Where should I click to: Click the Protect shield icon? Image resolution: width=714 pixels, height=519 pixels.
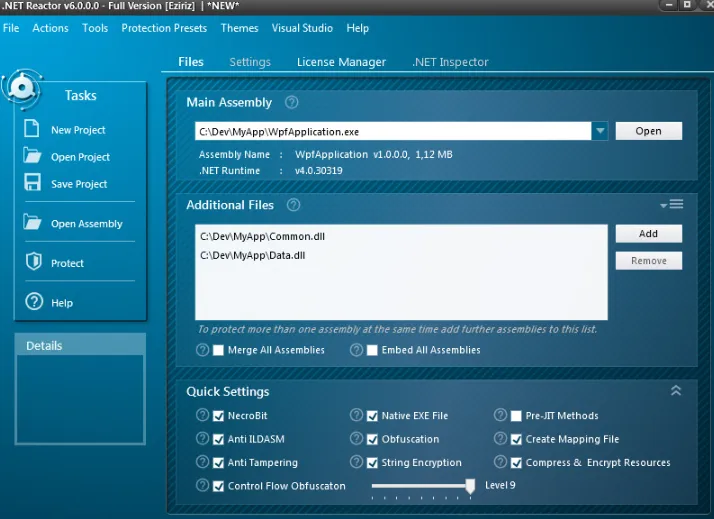click(x=34, y=261)
